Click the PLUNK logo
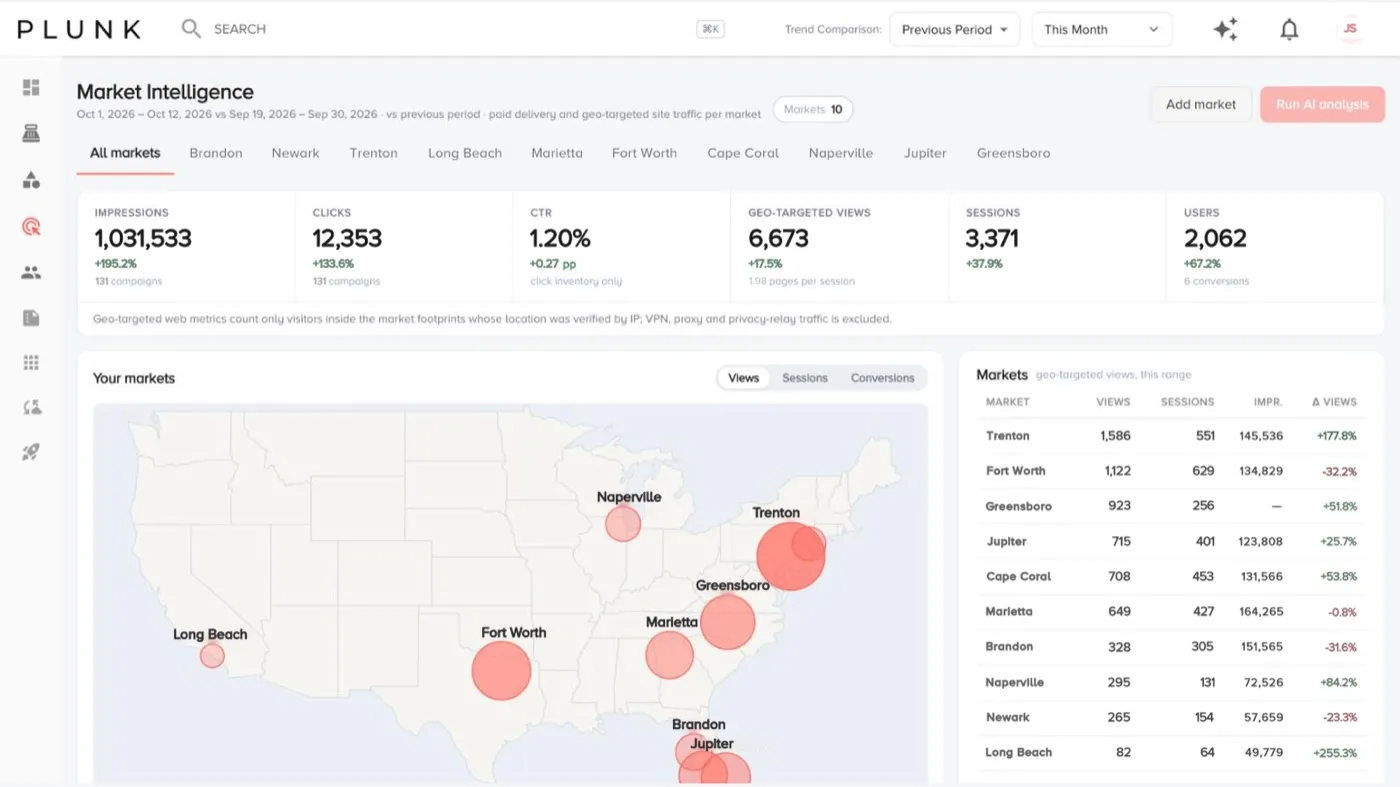 pyautogui.click(x=79, y=29)
